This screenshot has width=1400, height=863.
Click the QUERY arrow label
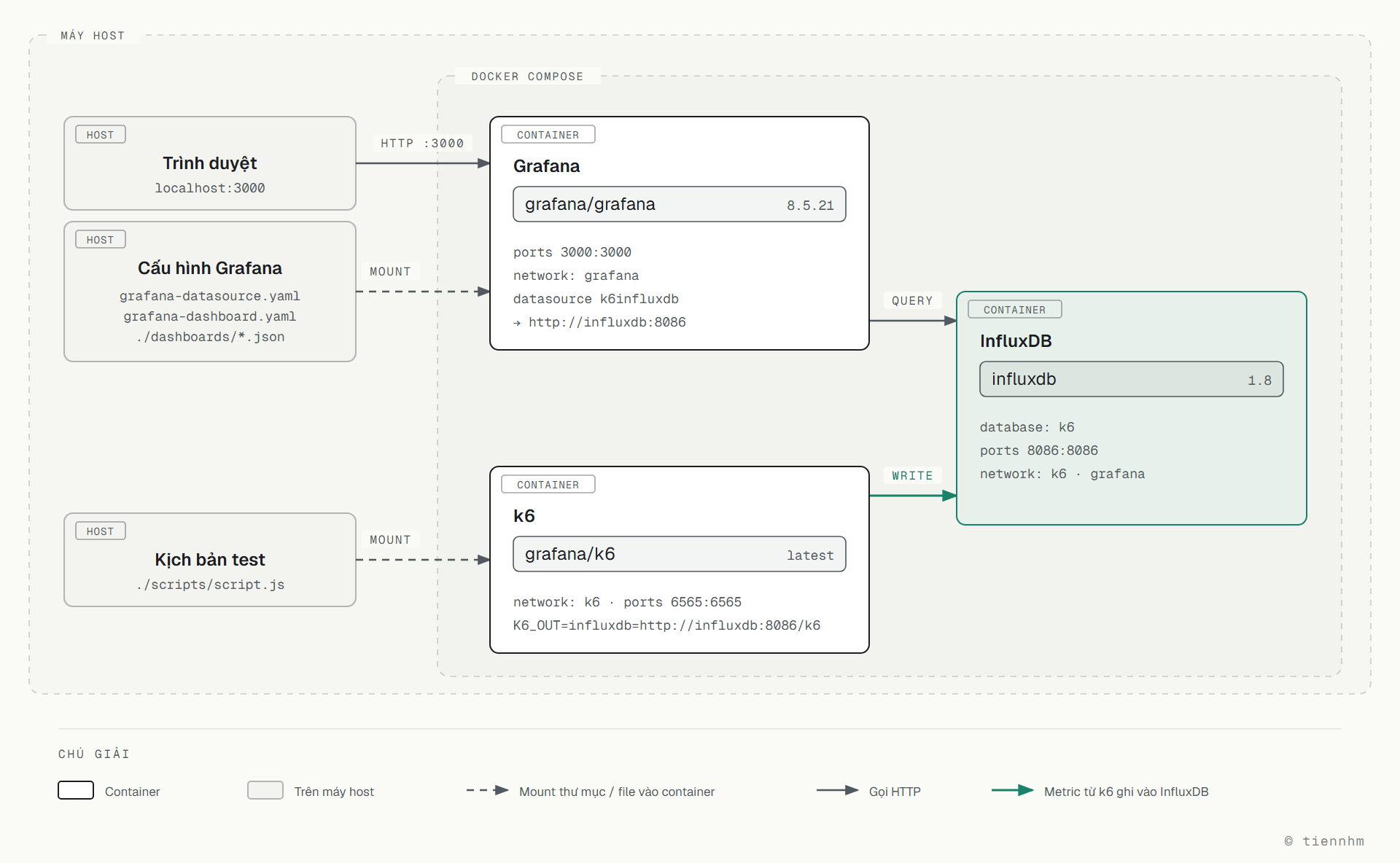coord(912,301)
